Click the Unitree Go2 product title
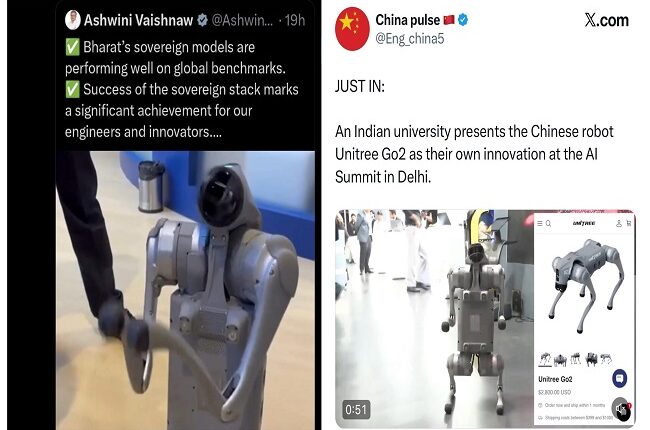The width and height of the screenshot is (650, 430). pos(555,379)
